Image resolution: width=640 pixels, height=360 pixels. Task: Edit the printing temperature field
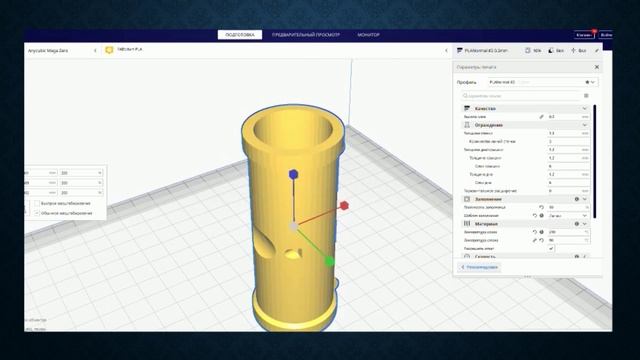(x=568, y=232)
